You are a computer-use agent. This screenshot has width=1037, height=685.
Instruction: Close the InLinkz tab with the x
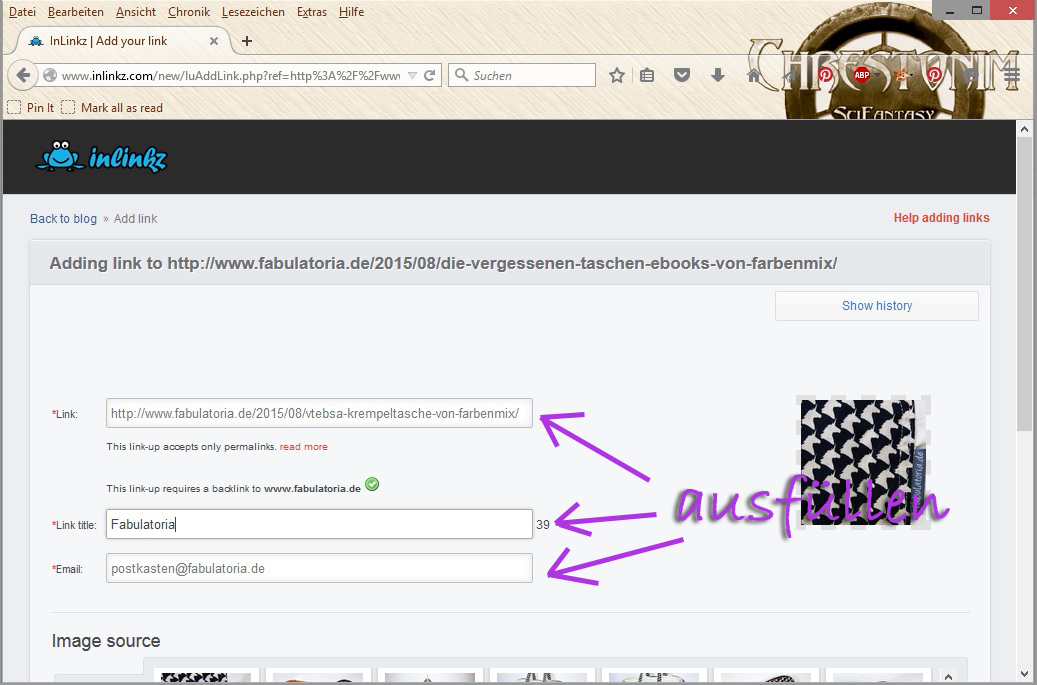[x=214, y=41]
